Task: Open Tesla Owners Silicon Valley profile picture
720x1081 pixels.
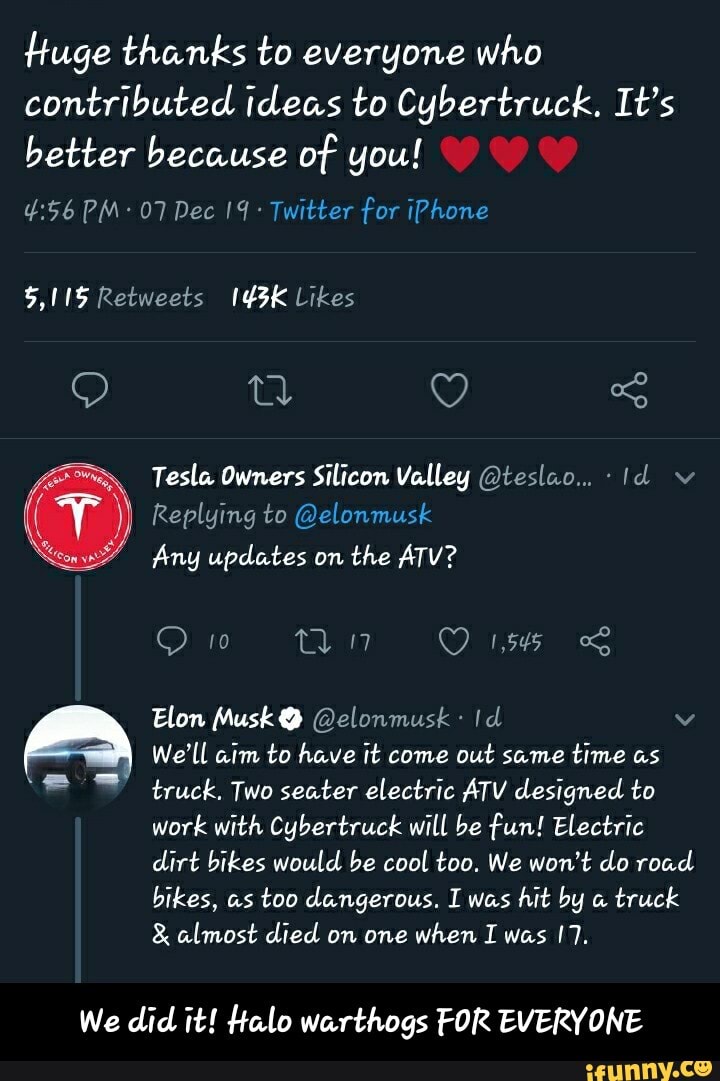Action: click(79, 517)
